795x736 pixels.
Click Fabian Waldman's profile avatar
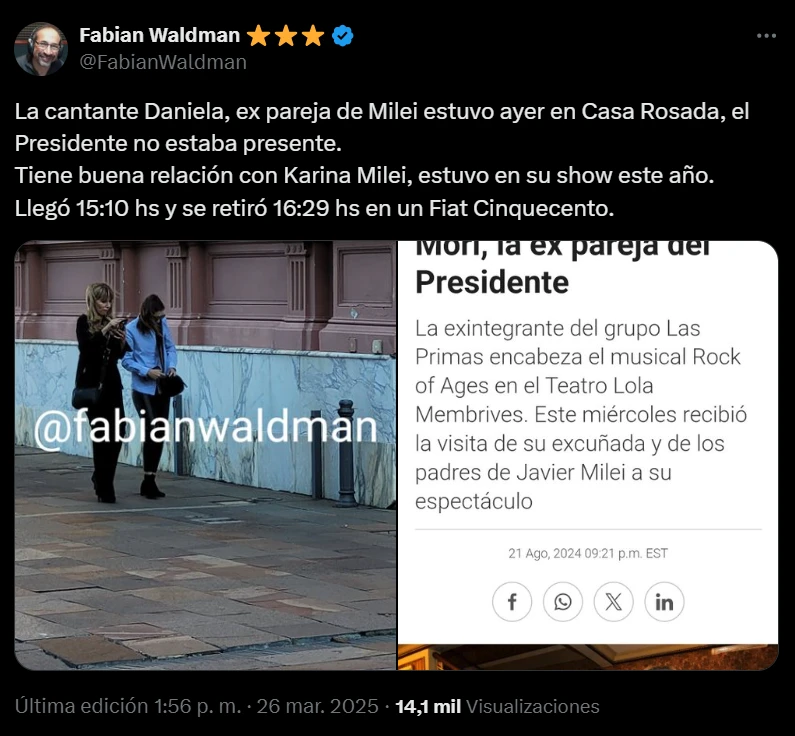click(x=41, y=49)
